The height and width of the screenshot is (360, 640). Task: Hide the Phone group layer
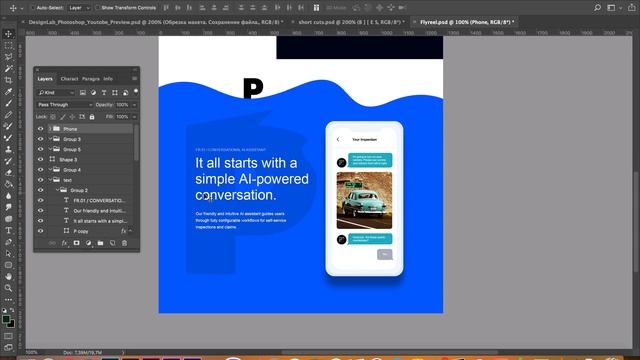tap(40, 129)
